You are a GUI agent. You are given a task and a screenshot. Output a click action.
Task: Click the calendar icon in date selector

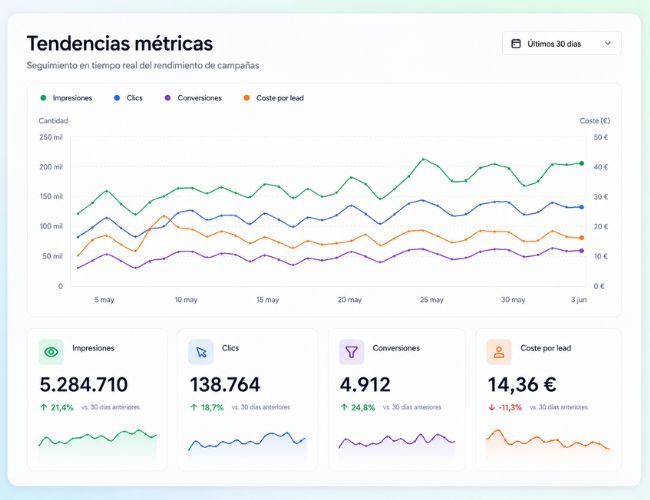pos(516,44)
